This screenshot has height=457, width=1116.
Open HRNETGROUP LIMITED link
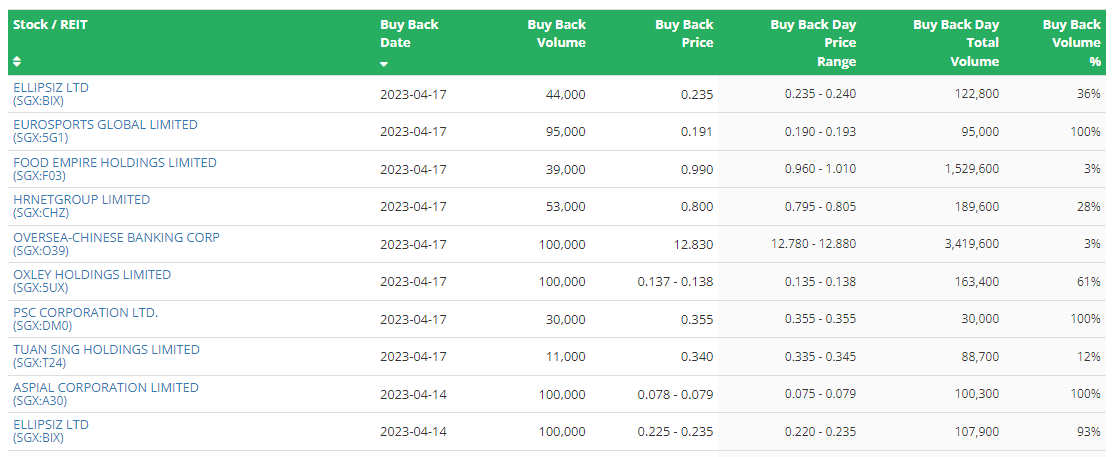[x=81, y=199]
